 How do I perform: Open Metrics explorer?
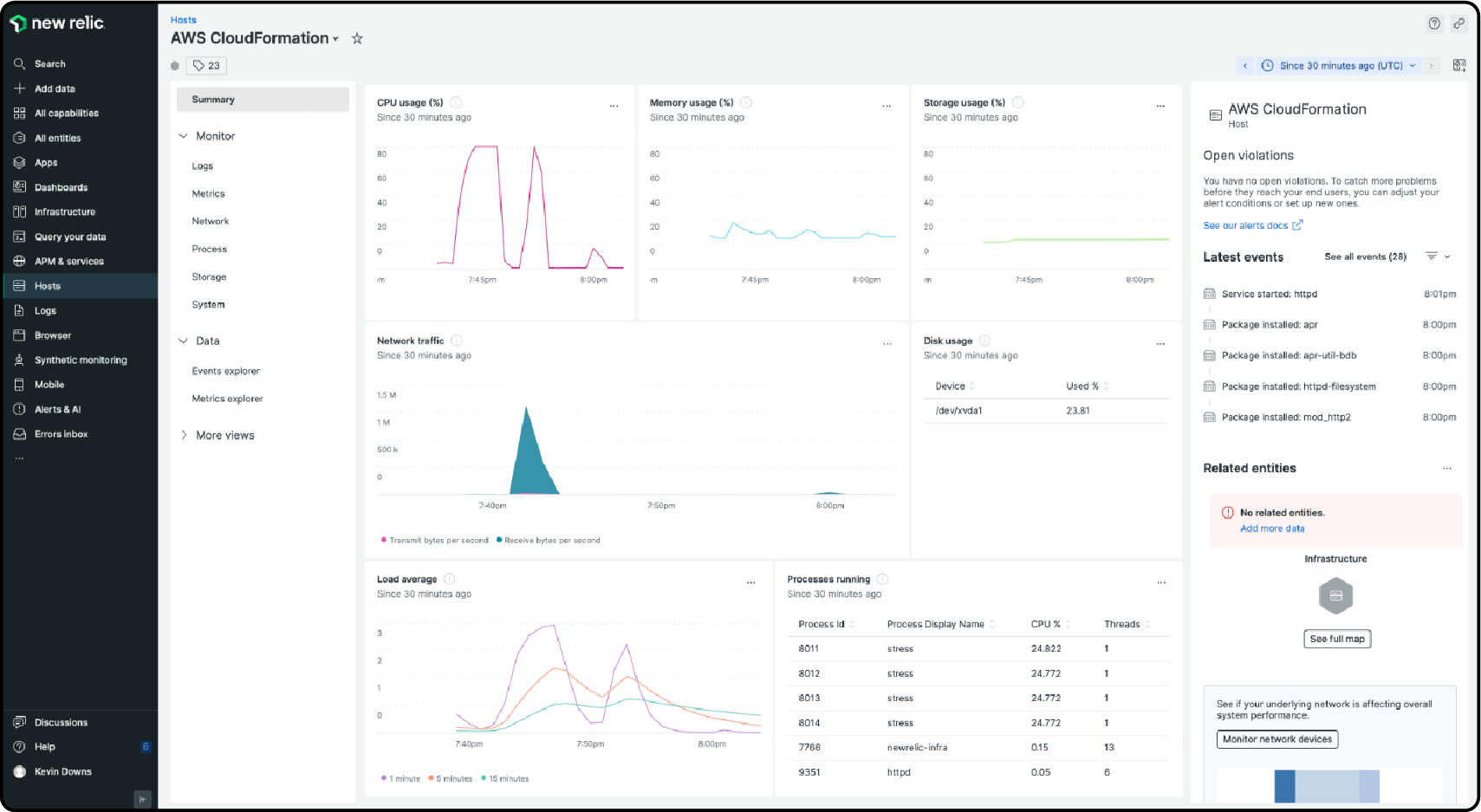(227, 399)
